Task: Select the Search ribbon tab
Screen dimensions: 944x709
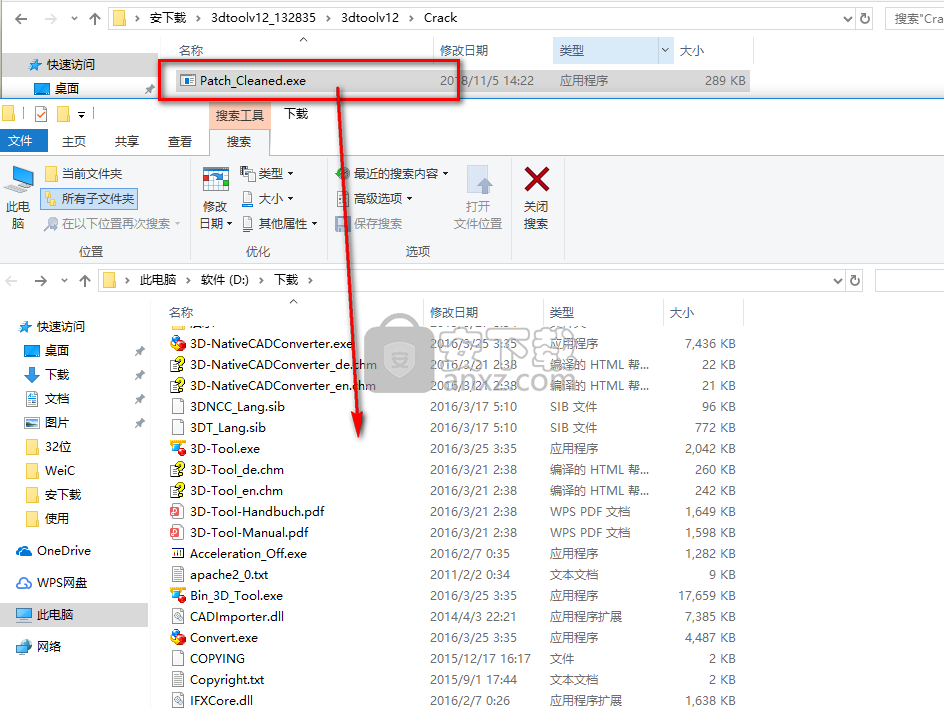Action: click(239, 141)
